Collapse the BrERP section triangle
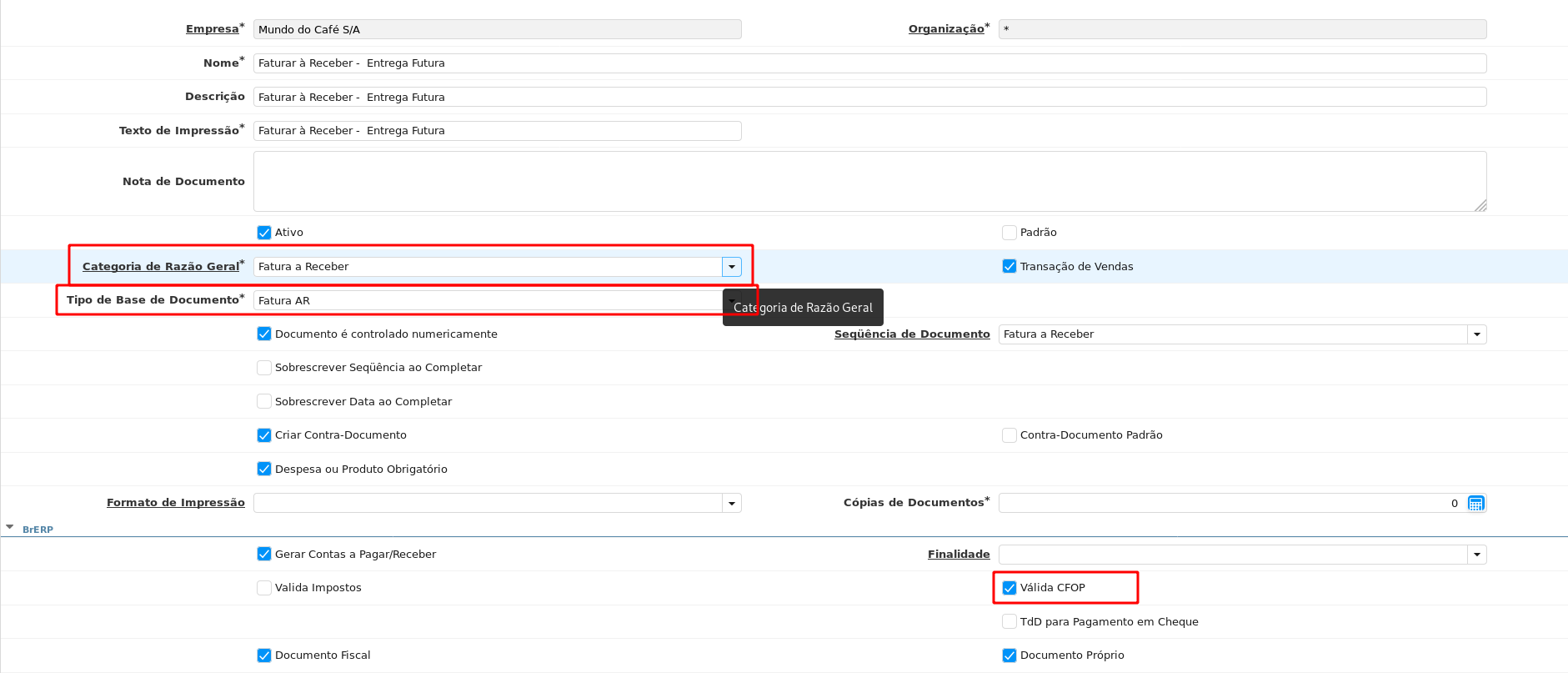The image size is (1568, 673). tap(10, 528)
